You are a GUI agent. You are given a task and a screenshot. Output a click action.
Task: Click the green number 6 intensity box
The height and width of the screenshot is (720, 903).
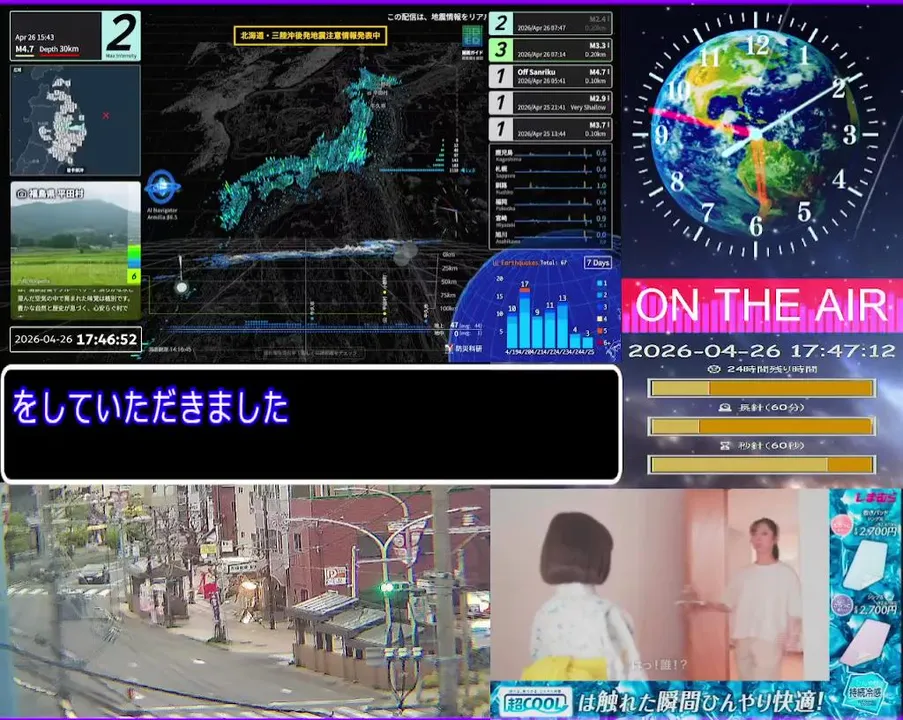coord(134,276)
